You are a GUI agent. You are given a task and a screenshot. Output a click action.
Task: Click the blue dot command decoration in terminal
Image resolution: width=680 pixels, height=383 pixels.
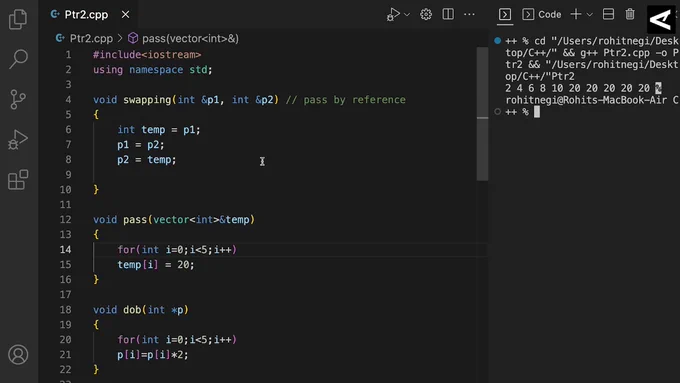click(x=497, y=41)
